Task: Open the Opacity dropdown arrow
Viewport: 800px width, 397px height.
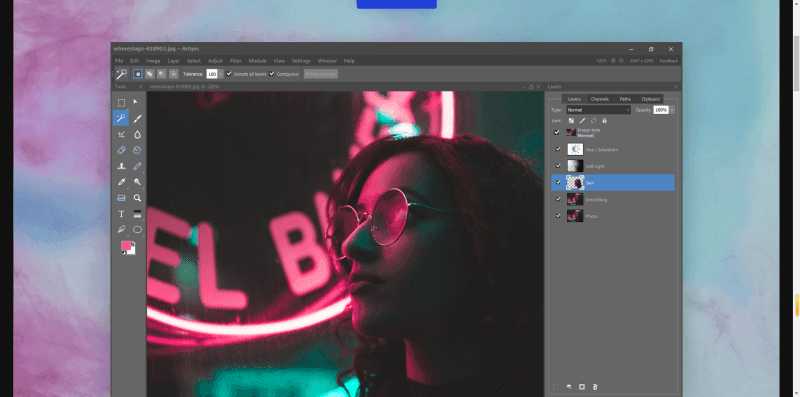Action: (672, 110)
